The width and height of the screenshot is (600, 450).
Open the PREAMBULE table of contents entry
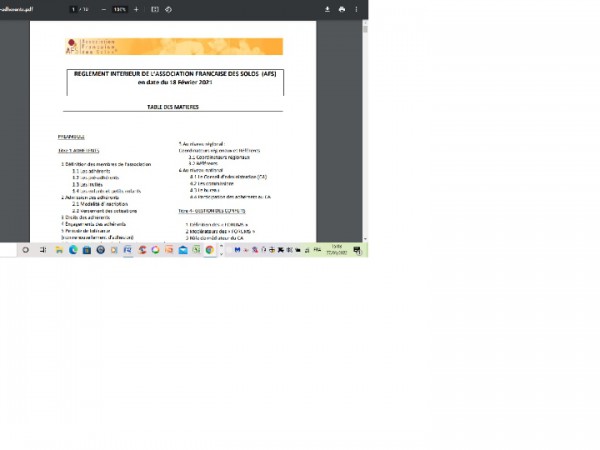(72, 135)
